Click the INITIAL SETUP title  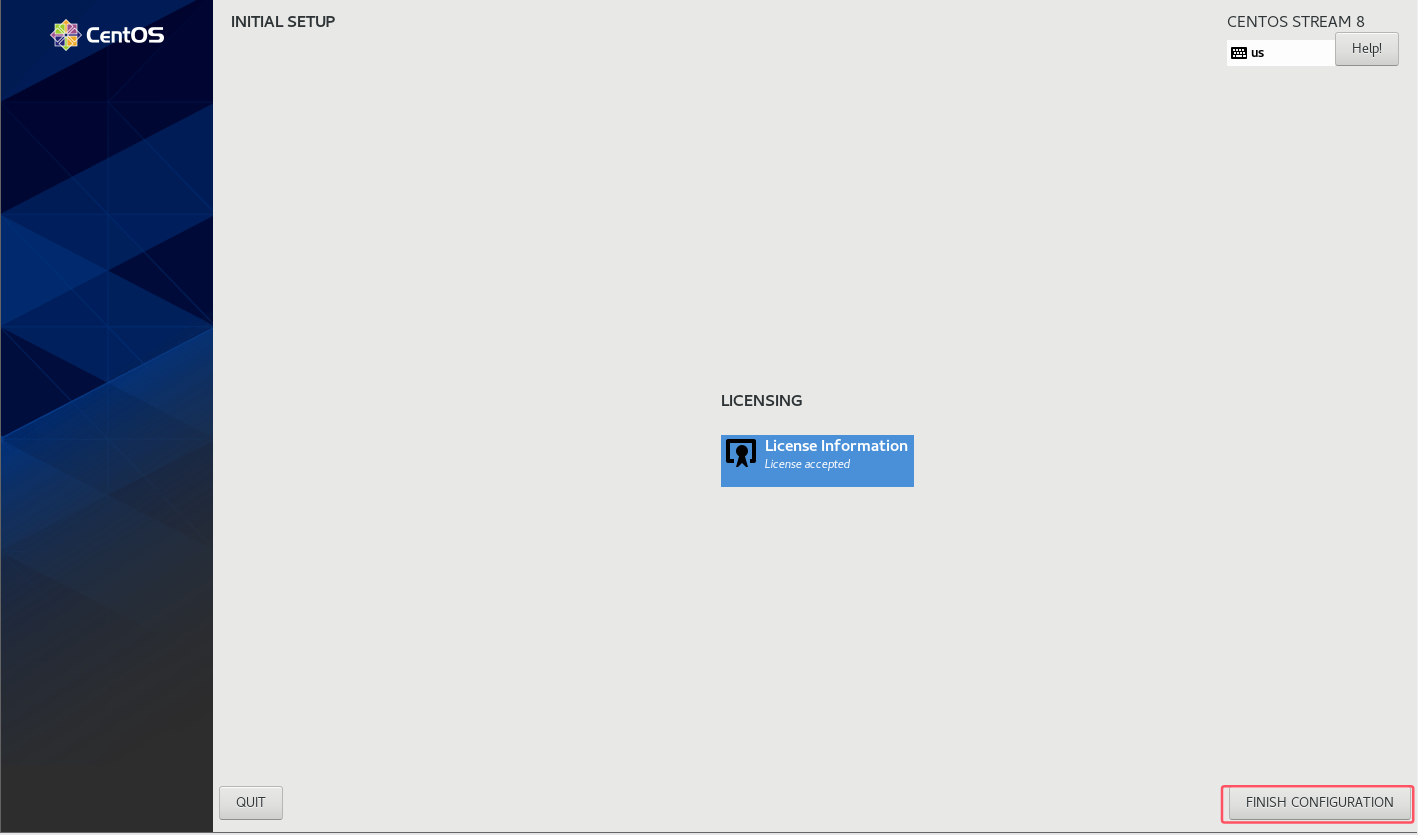tap(283, 22)
